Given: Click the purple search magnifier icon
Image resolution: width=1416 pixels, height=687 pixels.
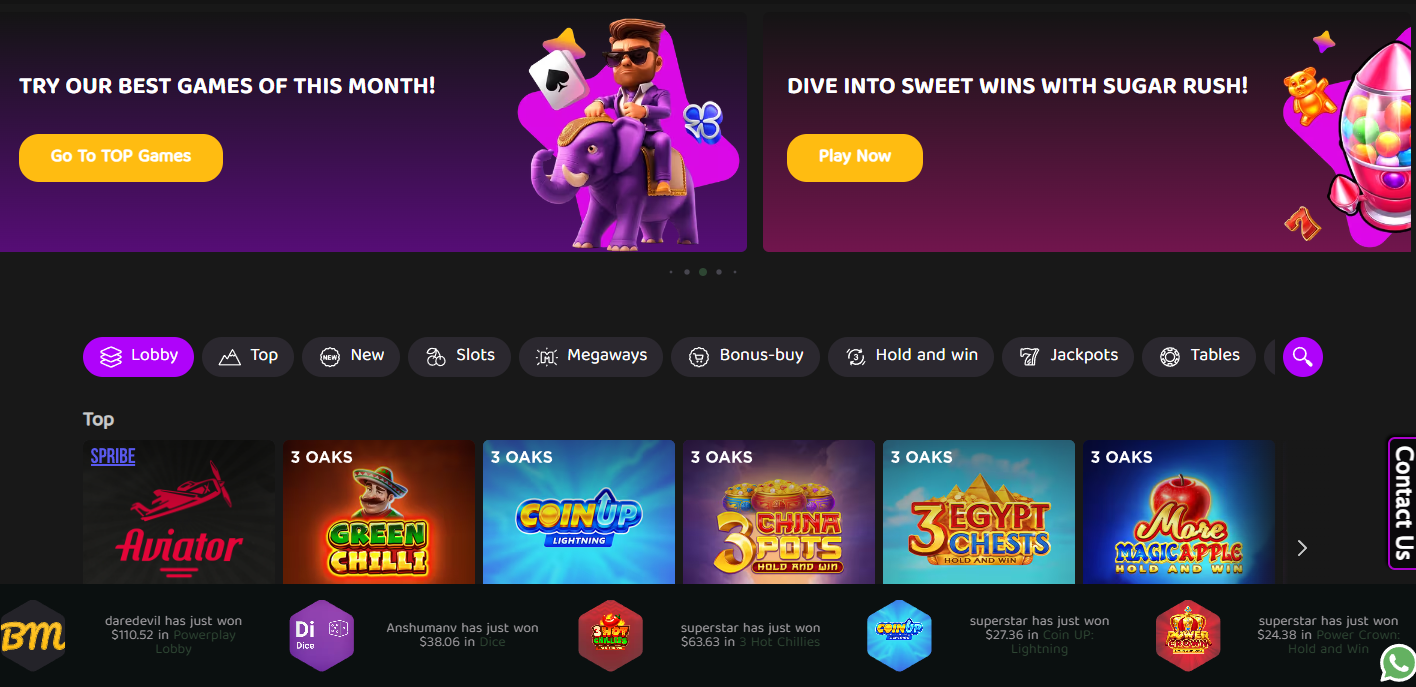Looking at the screenshot, I should click(1302, 356).
